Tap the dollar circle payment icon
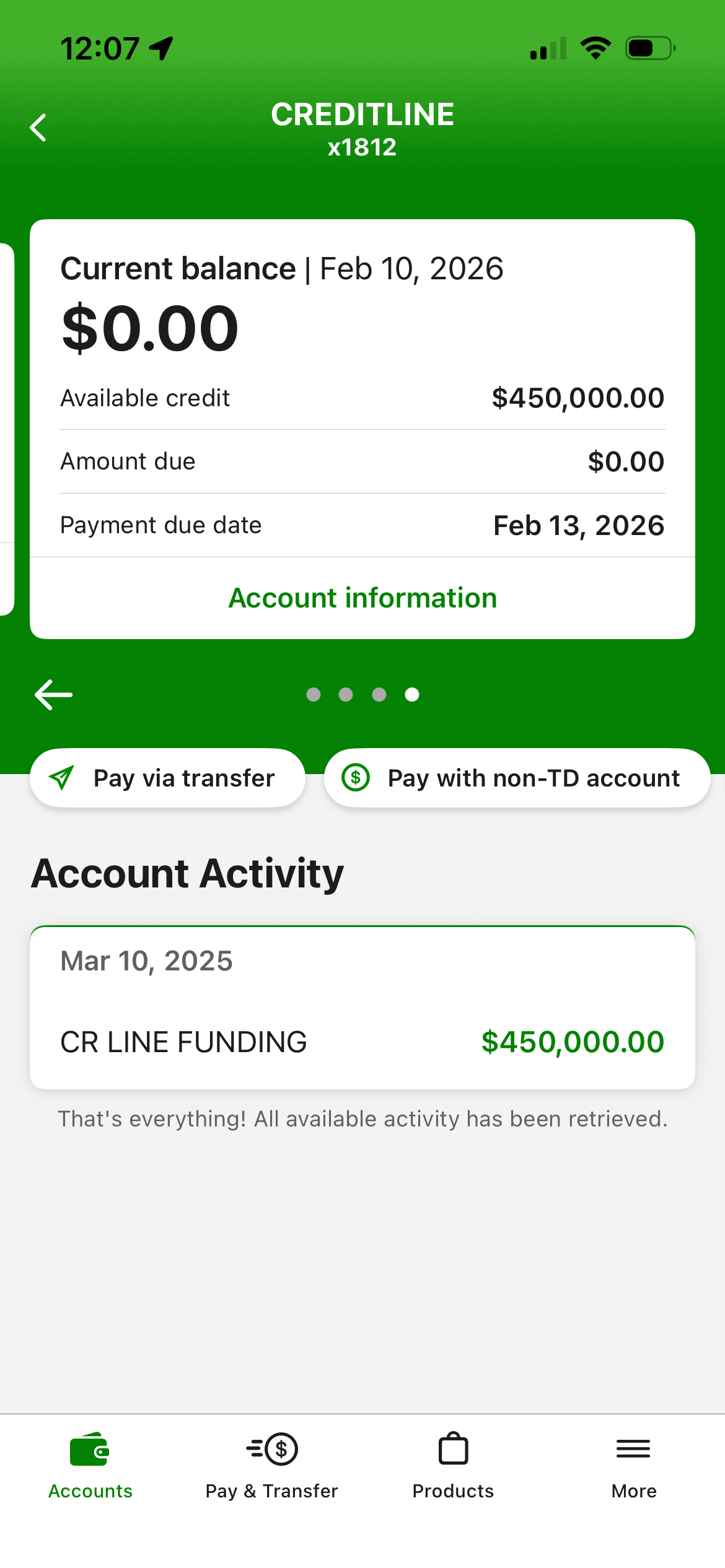Viewport: 725px width, 1568px height. click(x=356, y=777)
